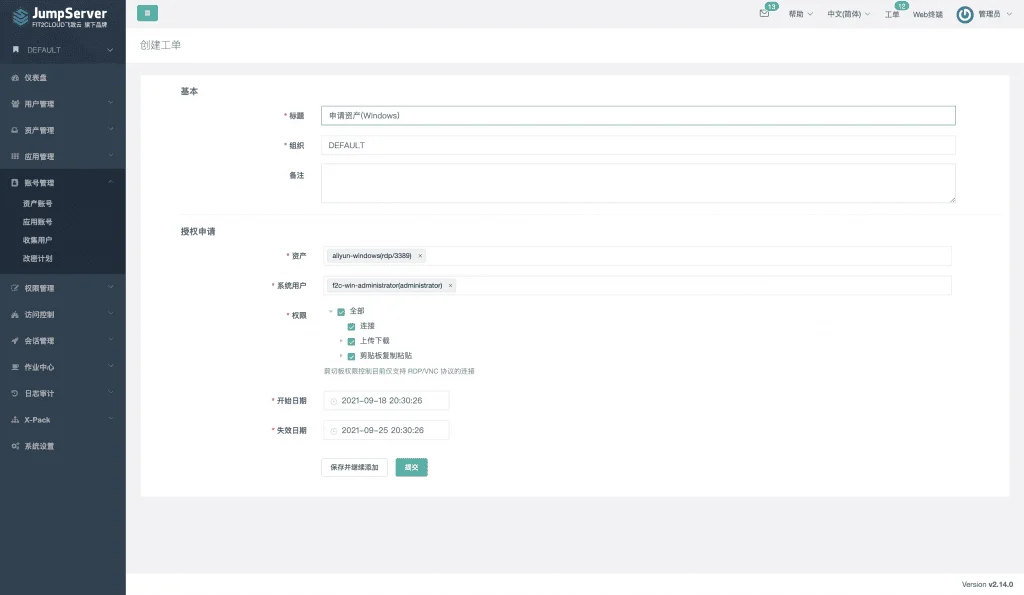The width and height of the screenshot is (1024, 595).
Task: Click the admin power avatar icon
Action: pos(965,14)
